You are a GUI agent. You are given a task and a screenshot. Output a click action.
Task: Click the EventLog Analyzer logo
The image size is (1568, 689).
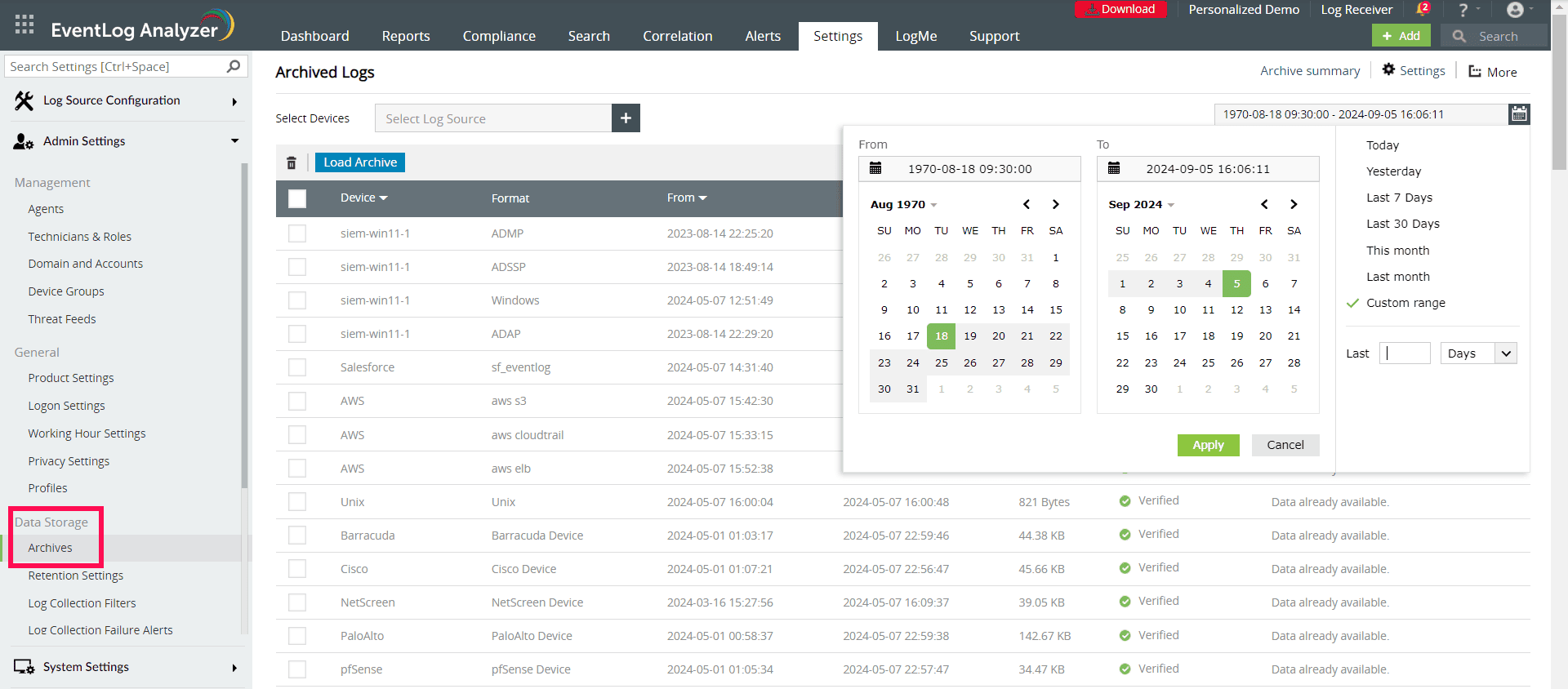click(x=143, y=26)
